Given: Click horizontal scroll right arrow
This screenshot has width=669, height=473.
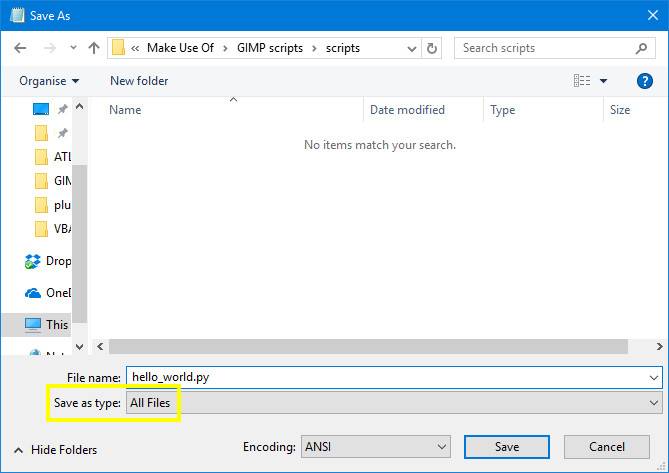Looking at the screenshot, I should click(x=659, y=346).
